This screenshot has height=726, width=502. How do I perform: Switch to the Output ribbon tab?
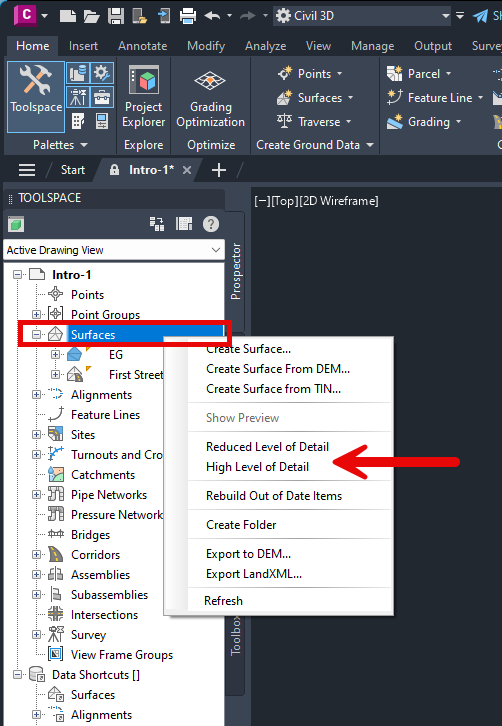pyautogui.click(x=433, y=46)
